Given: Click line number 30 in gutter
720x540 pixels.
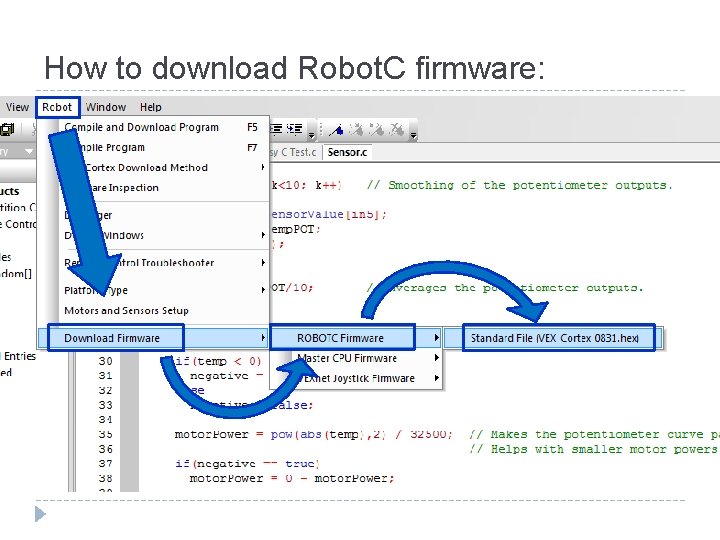Looking at the screenshot, I should tap(106, 361).
